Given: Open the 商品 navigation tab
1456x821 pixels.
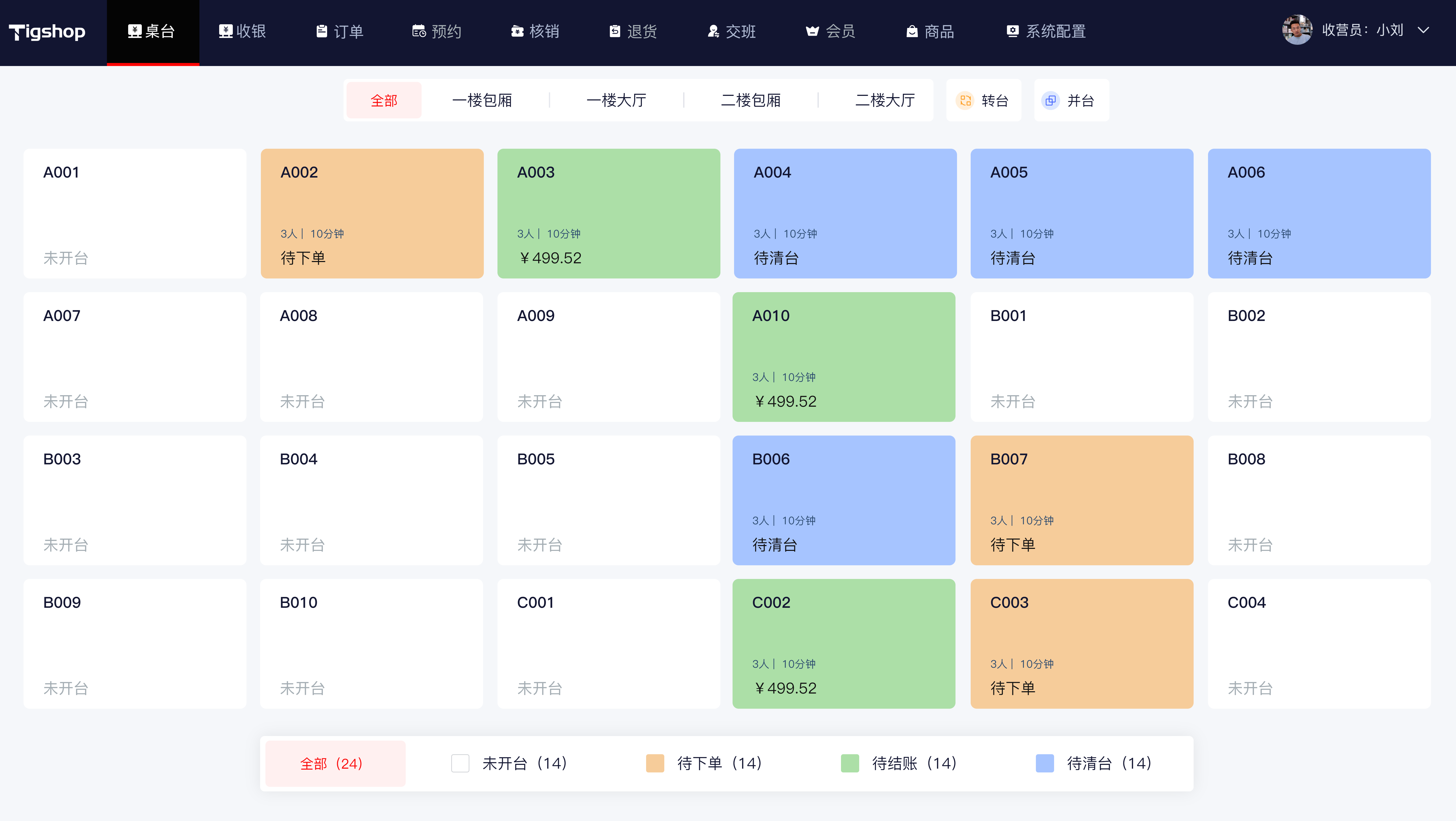Looking at the screenshot, I should [x=930, y=32].
